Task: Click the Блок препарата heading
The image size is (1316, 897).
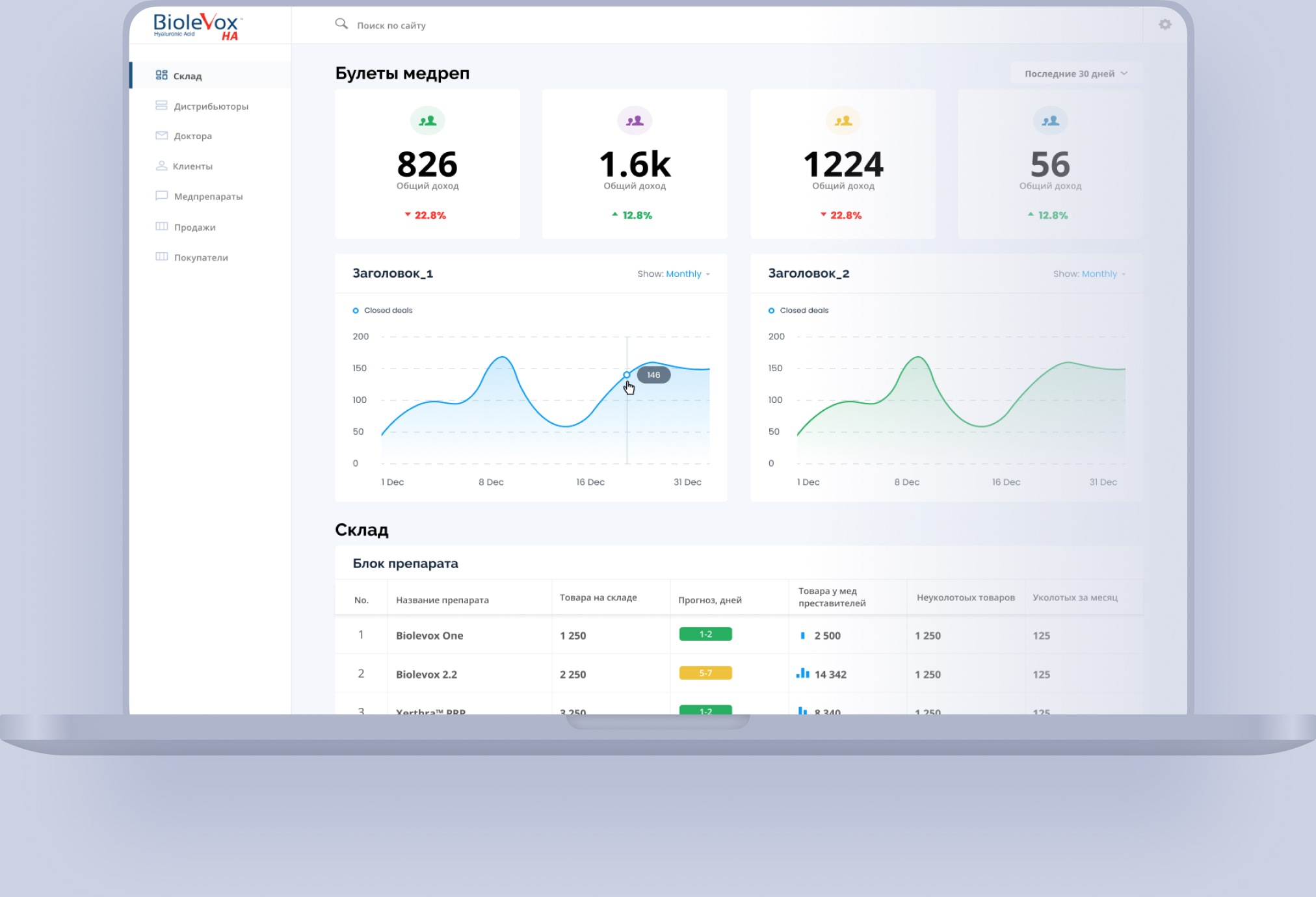Action: coord(405,564)
